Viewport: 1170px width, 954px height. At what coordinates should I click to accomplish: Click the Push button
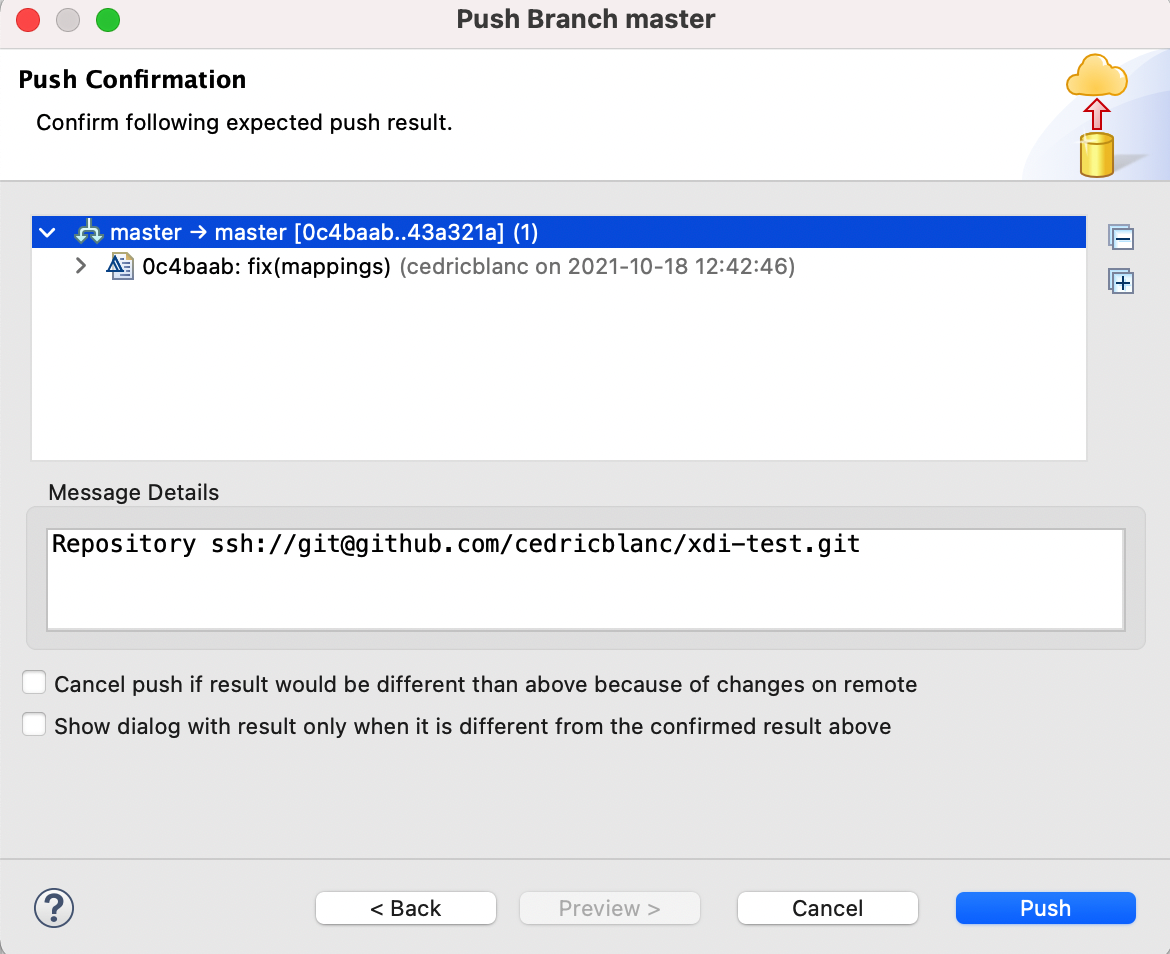point(1045,908)
